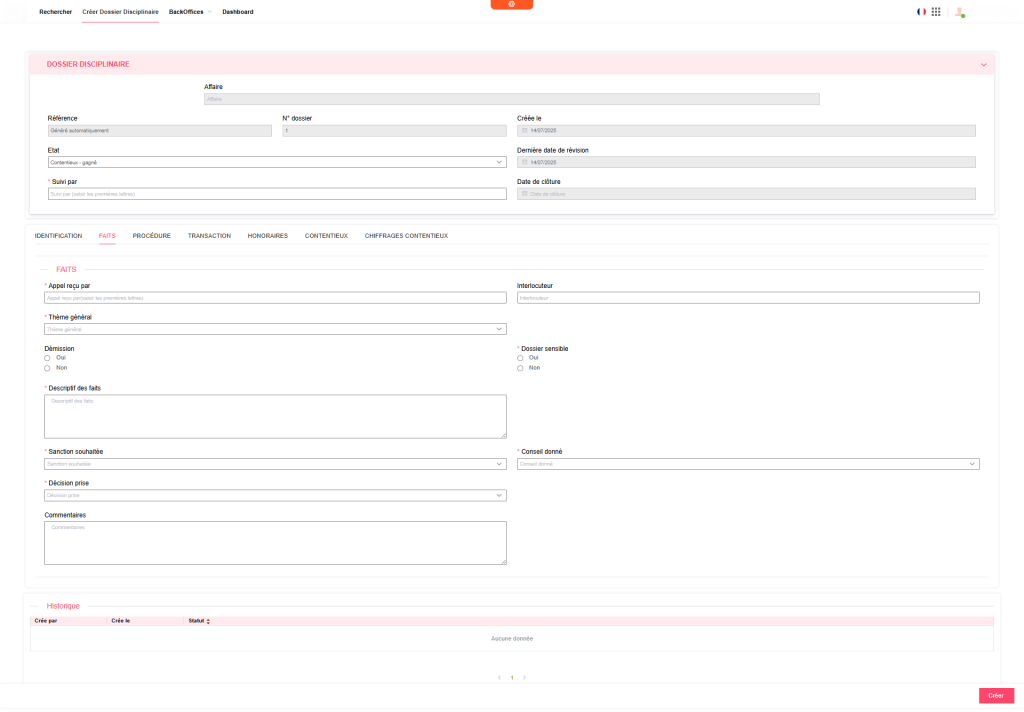Click the Affaire field
This screenshot has width=1024, height=712.
pyautogui.click(x=511, y=99)
